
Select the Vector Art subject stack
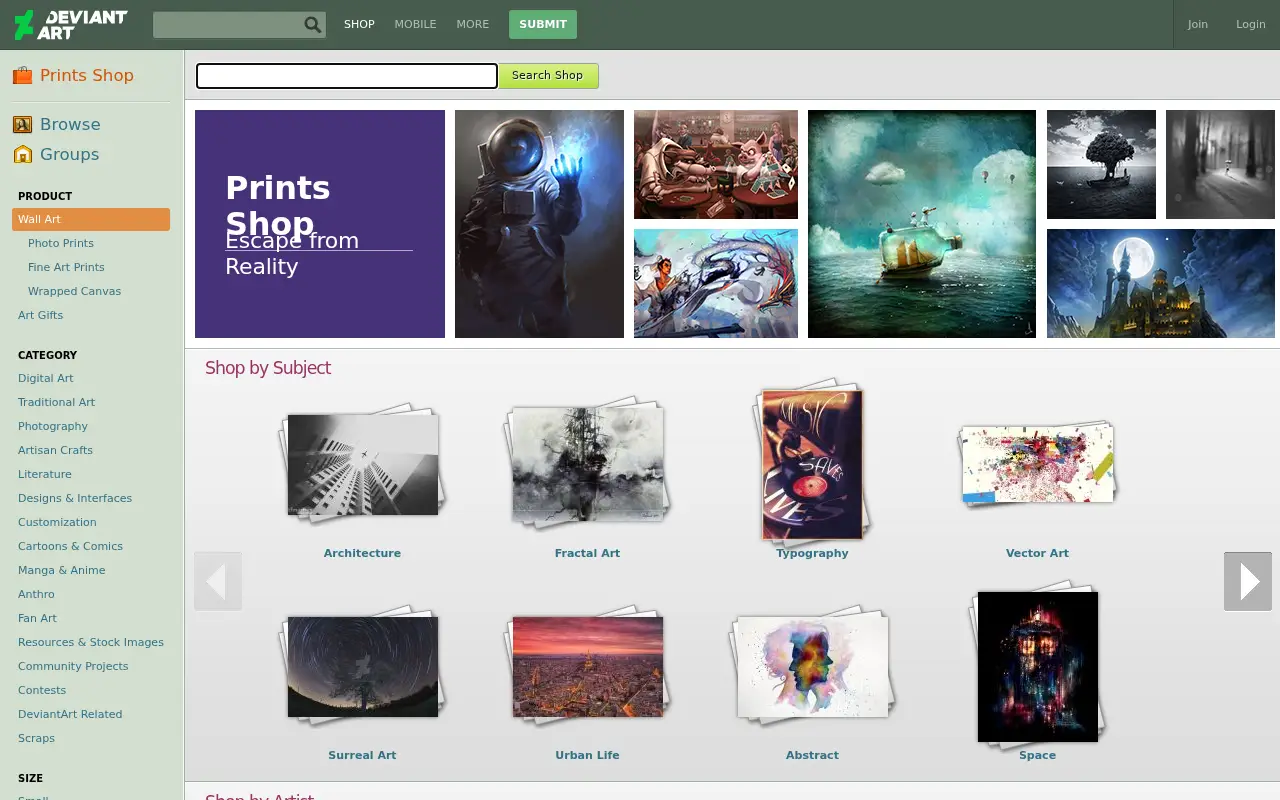pyautogui.click(x=1037, y=464)
